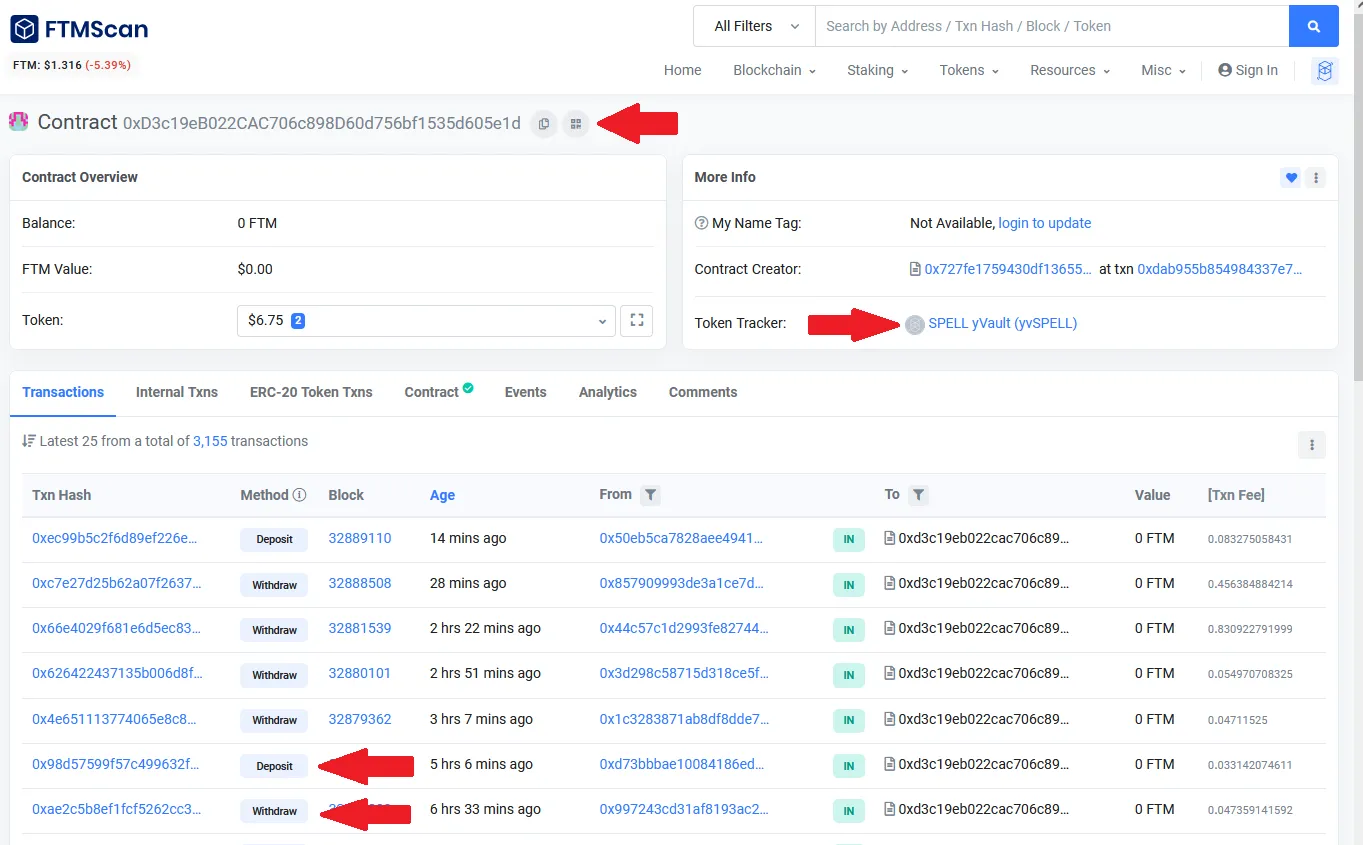1363x845 pixels.
Task: Open transaction 0x98d57599f57c499632f
Action: [x=115, y=764]
